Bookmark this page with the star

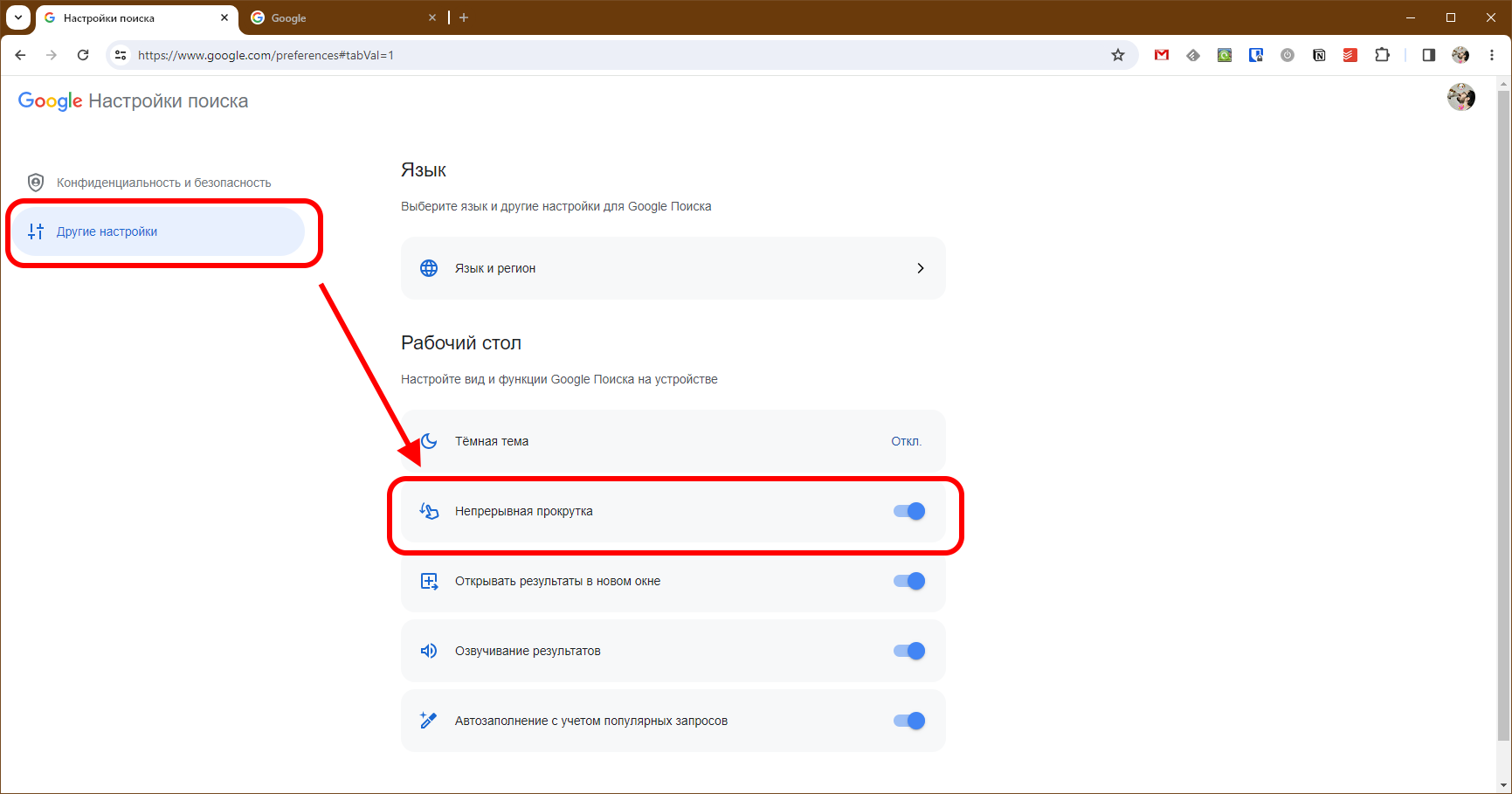point(1118,55)
